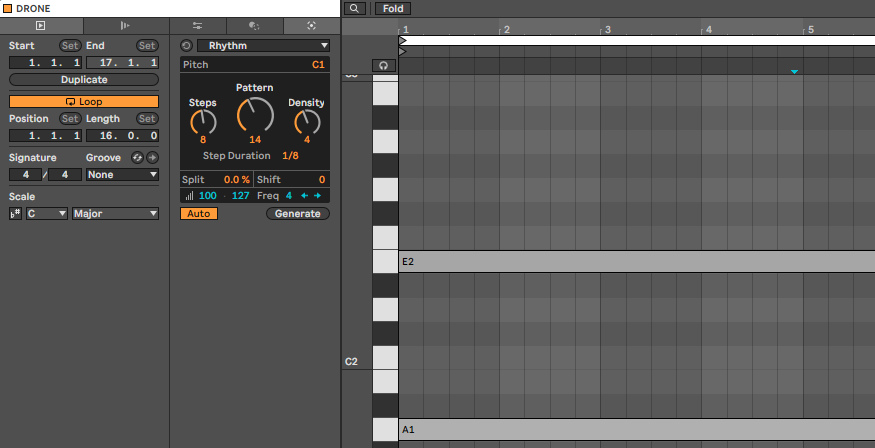Click the start marker triangle below loop brace
The image size is (875, 448).
[403, 51]
